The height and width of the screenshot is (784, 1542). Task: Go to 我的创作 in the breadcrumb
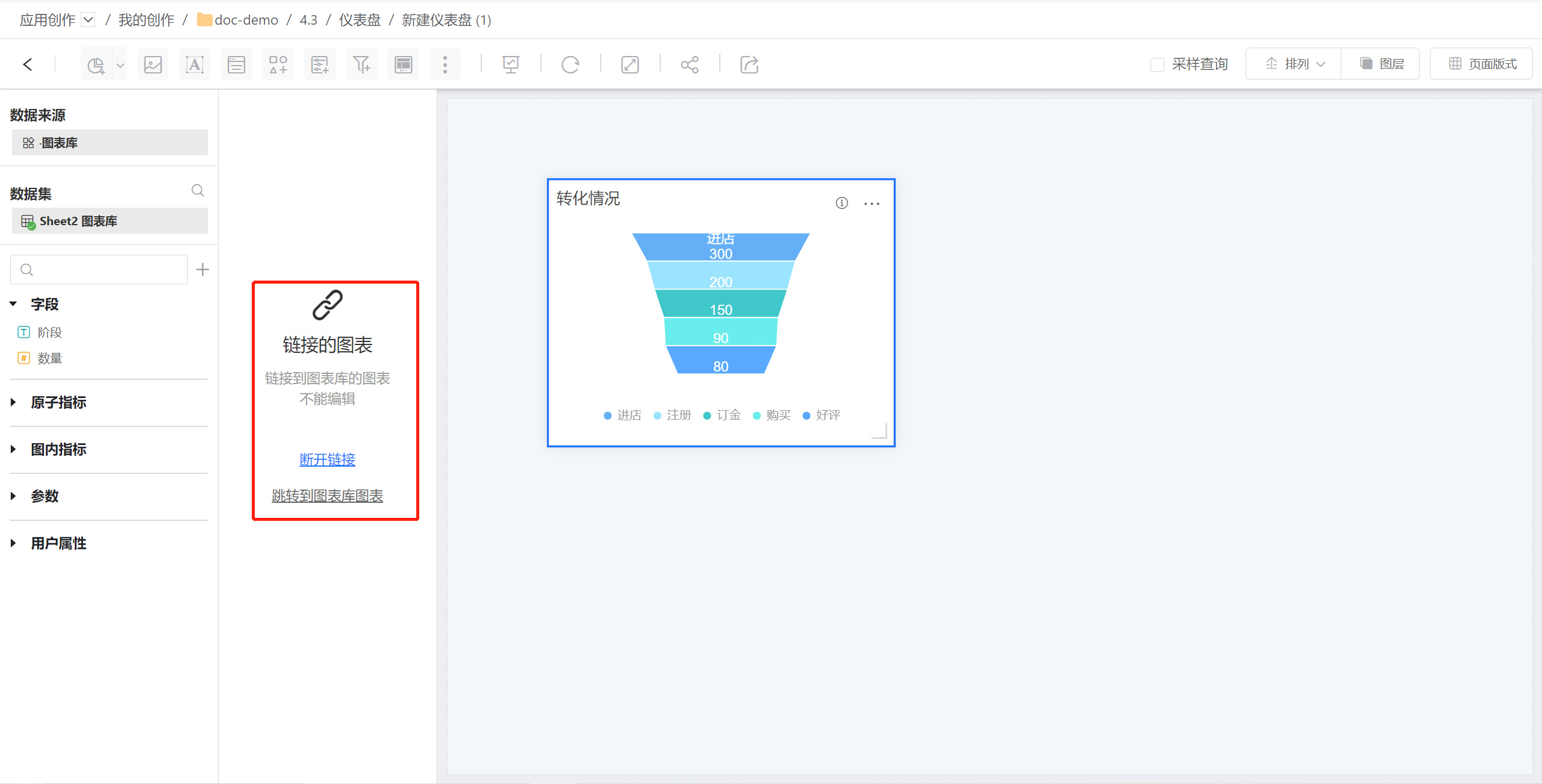(146, 20)
